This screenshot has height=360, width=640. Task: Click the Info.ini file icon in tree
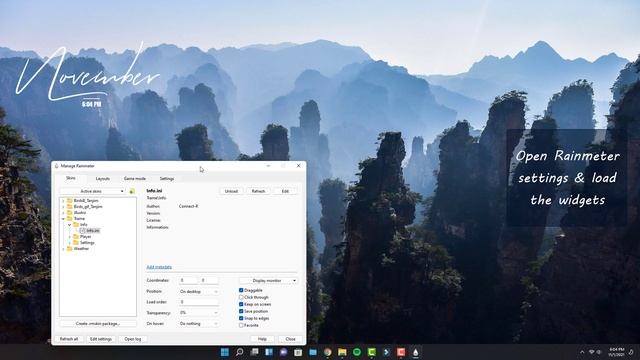[82, 231]
